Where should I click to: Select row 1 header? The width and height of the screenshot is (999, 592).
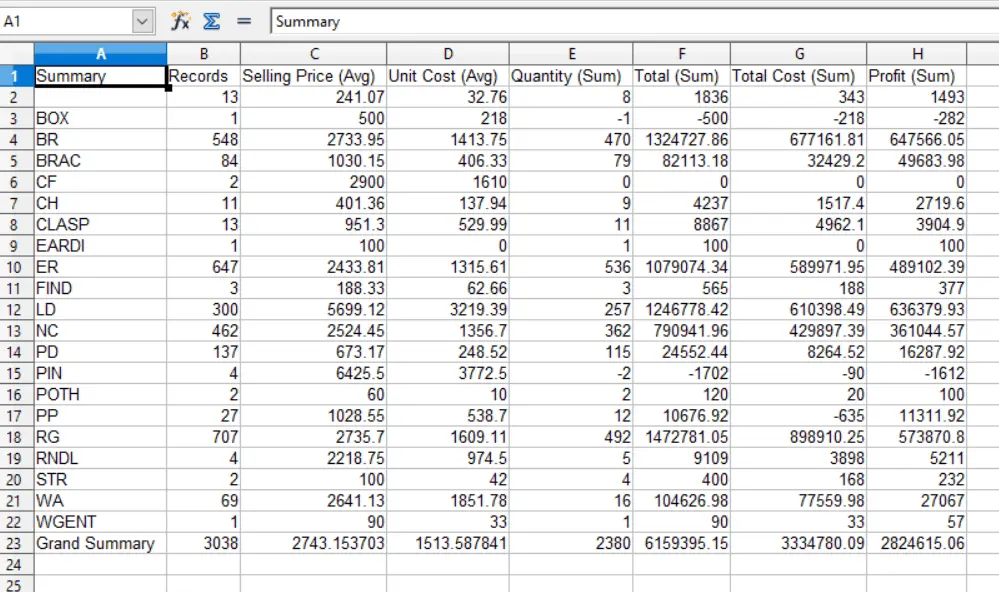17,76
